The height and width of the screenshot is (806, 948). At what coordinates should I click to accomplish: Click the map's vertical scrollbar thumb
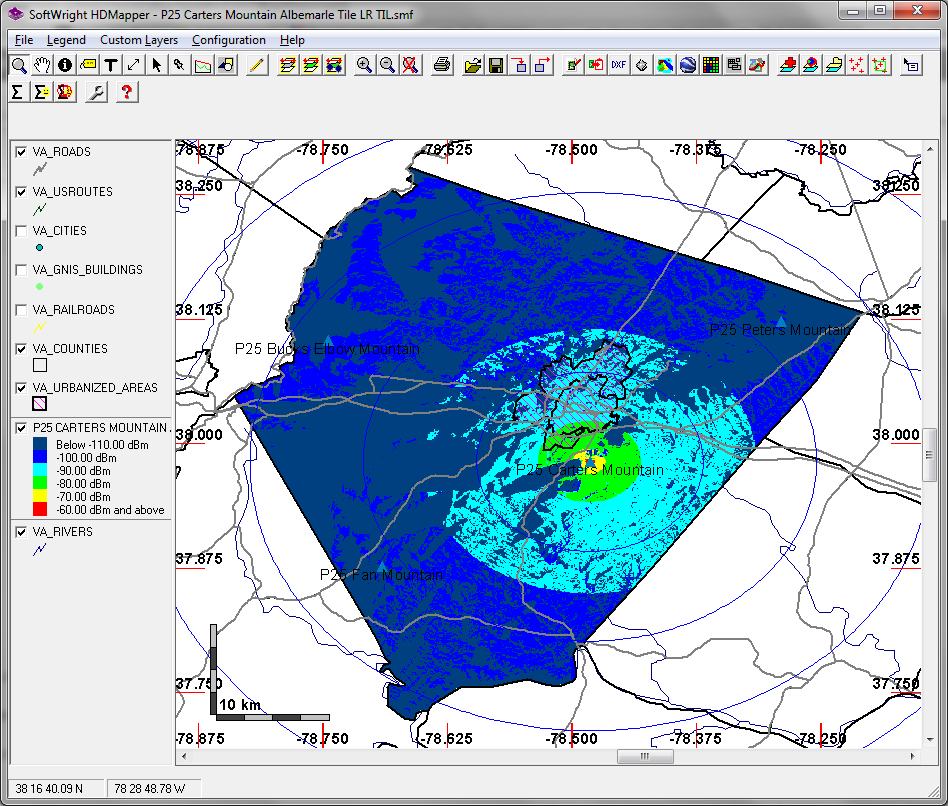tap(929, 455)
